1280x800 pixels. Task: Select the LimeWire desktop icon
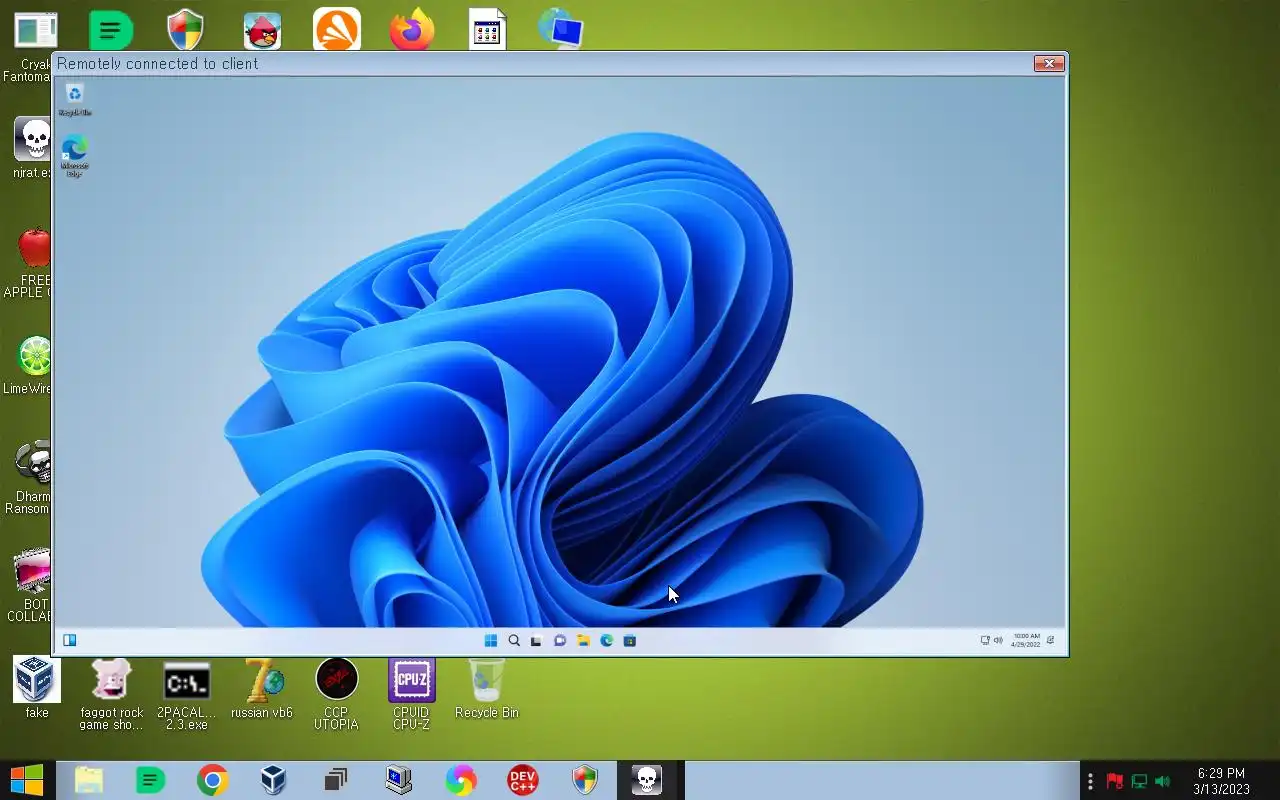pos(28,365)
